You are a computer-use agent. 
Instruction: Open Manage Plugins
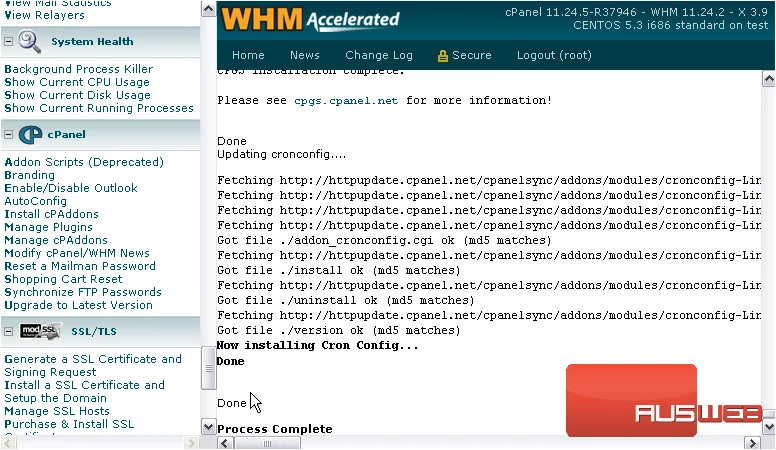(48, 227)
